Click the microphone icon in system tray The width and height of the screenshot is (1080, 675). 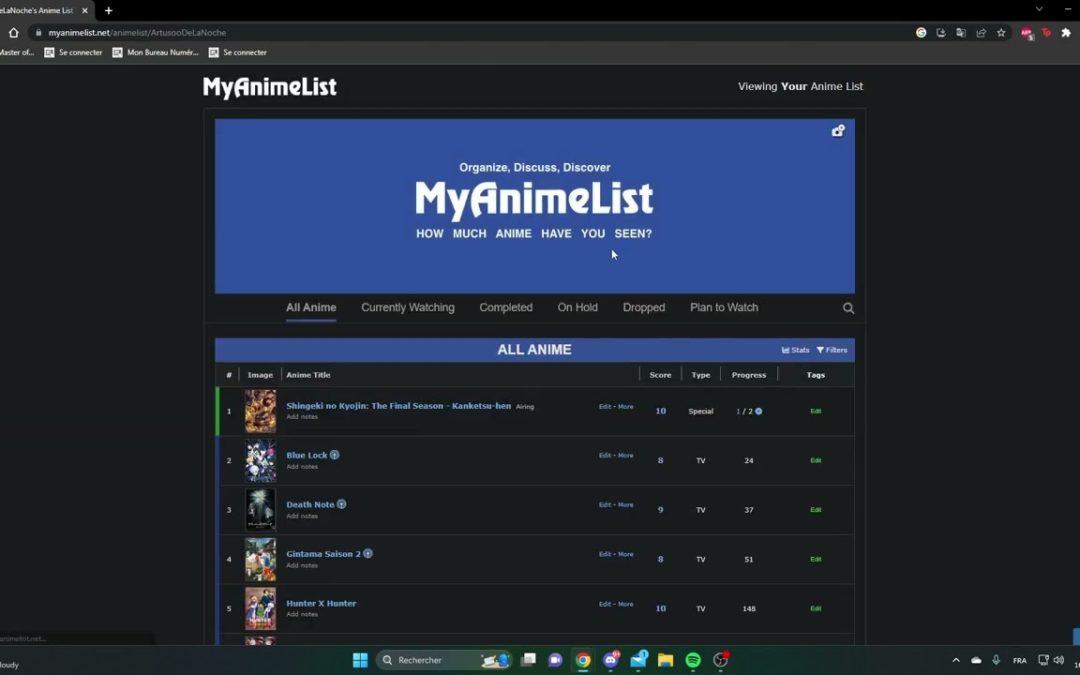coord(996,660)
